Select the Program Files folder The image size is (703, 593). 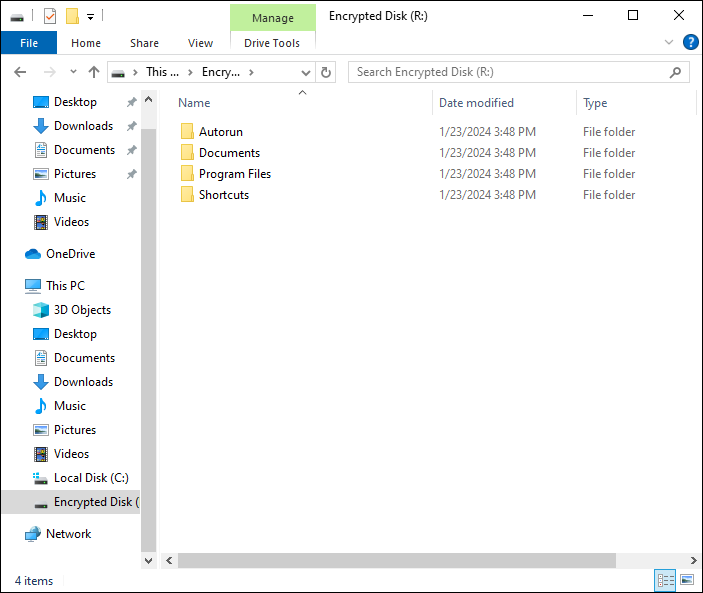[x=234, y=174]
